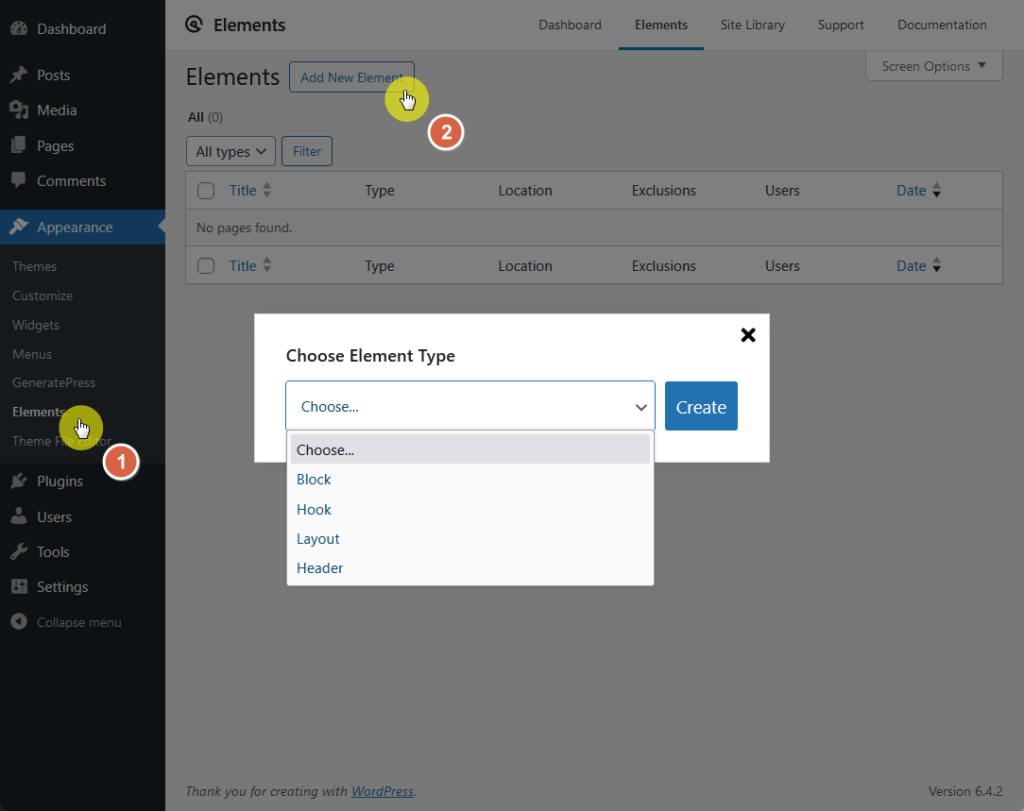This screenshot has width=1024, height=811.
Task: Sort by Date arrows in table header
Action: tap(936, 190)
